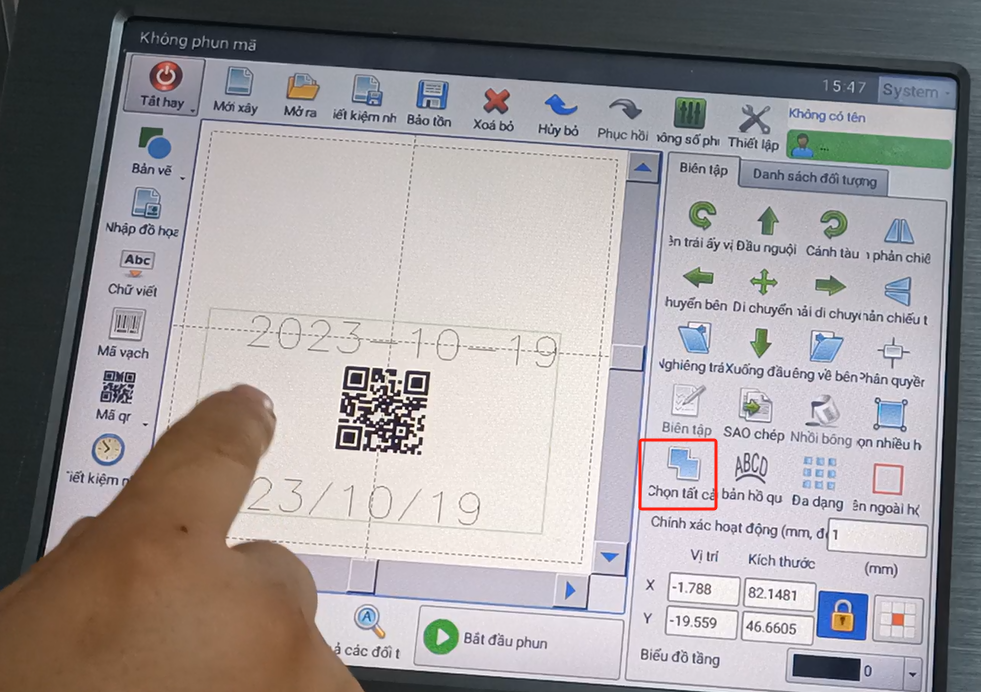Screen dimensions: 981x692
Task: Click the Mới xây new file icon
Action: click(x=237, y=88)
